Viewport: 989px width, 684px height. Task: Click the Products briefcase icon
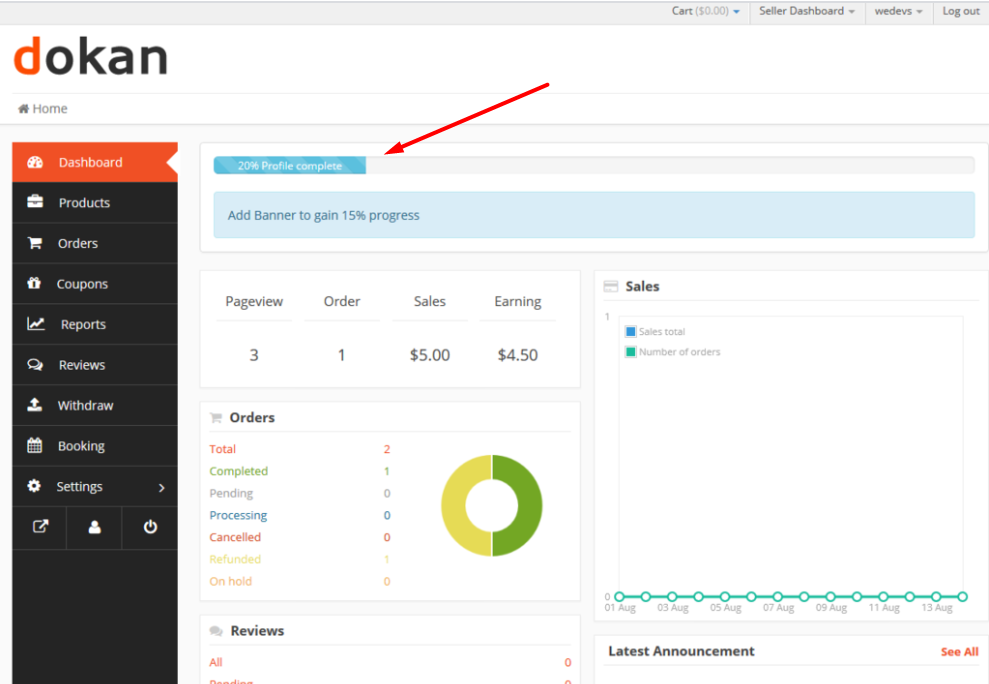(x=35, y=202)
